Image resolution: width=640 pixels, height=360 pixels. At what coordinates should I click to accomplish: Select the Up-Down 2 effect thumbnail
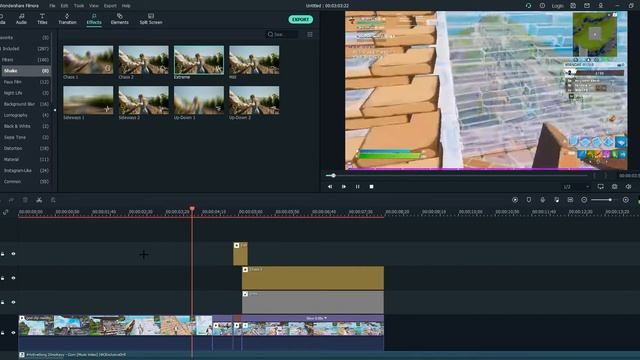point(254,100)
